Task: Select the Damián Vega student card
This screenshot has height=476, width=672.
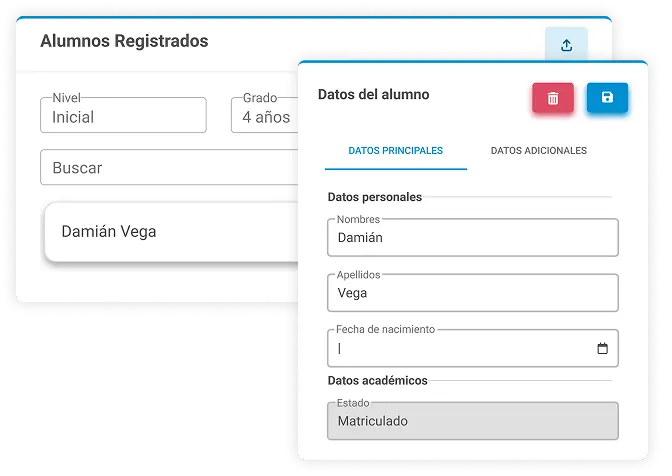Action: [x=171, y=232]
